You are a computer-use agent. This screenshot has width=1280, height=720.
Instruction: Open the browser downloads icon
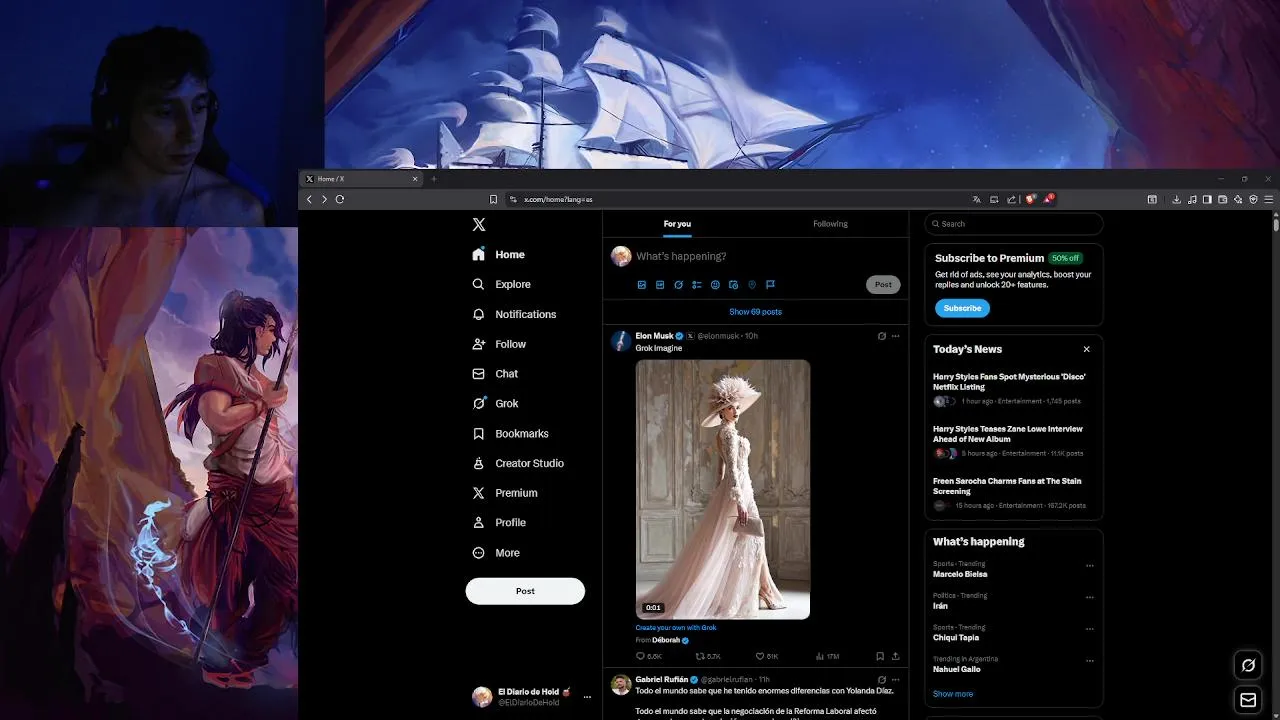(x=1177, y=199)
